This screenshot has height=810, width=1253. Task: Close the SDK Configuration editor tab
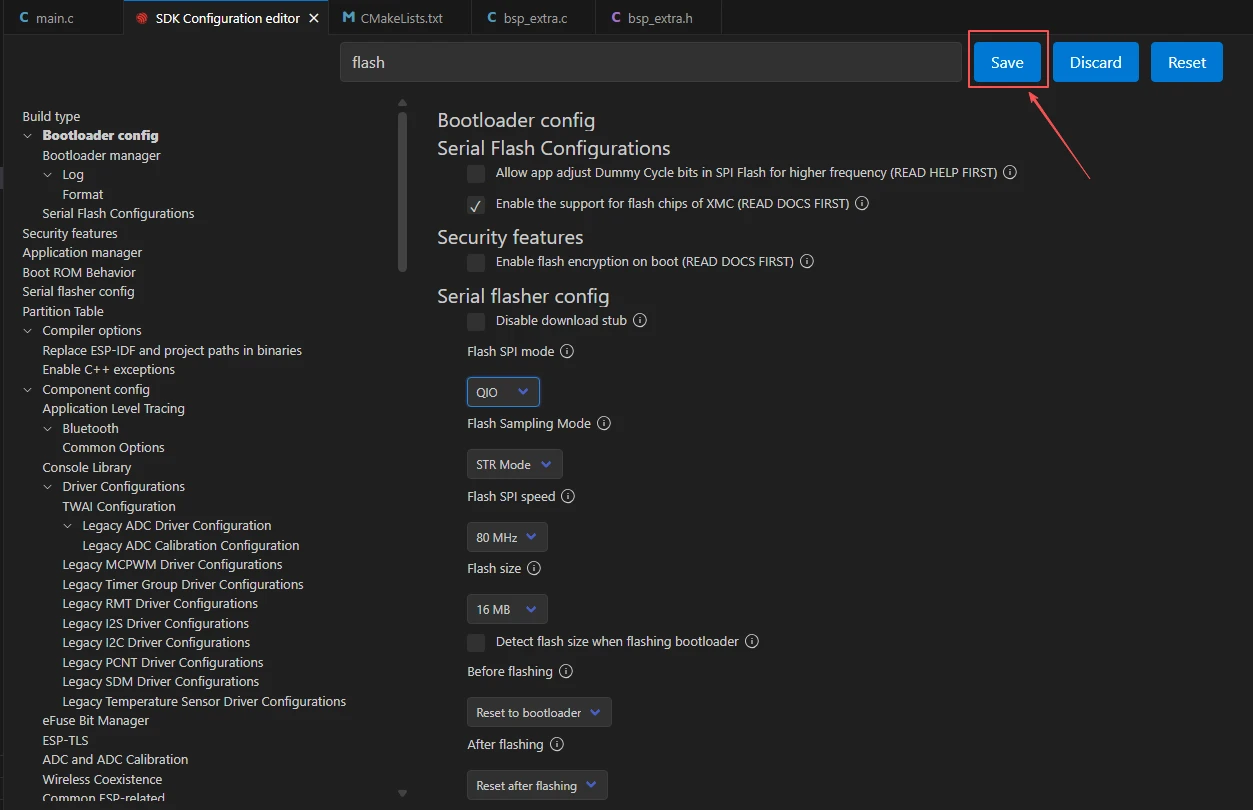click(x=315, y=18)
